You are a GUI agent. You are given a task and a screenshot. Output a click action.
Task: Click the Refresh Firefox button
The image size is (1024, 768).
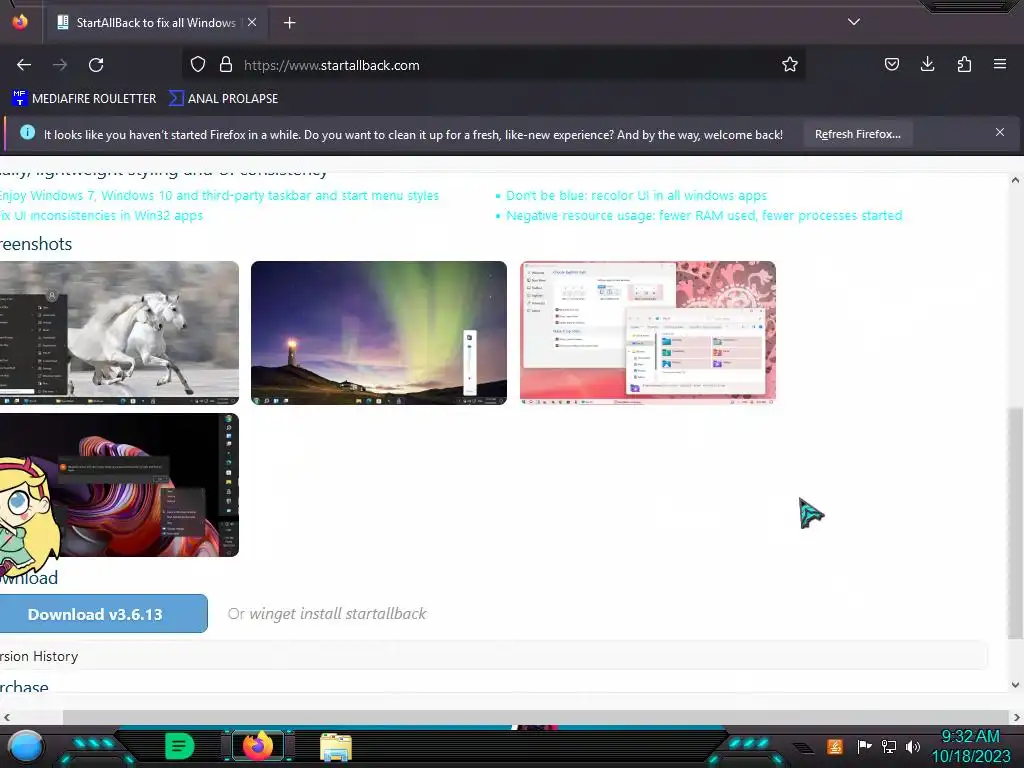pos(857,134)
